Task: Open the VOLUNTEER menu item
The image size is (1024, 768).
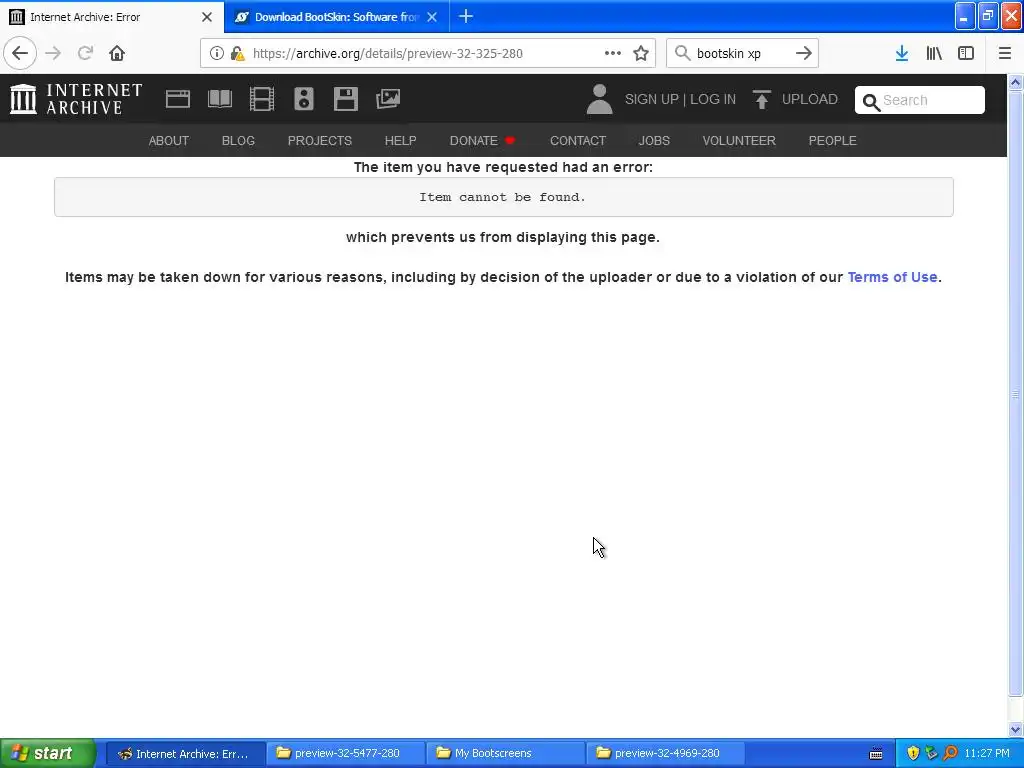Action: [x=739, y=140]
